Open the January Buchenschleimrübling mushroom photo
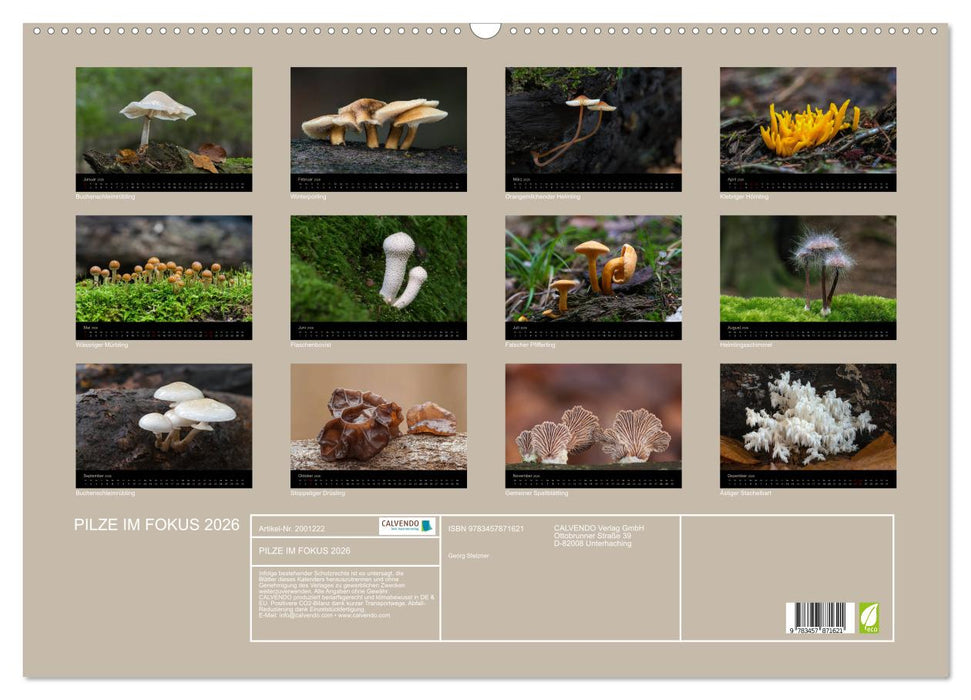Screen dimensions: 971x700 pyautogui.click(x=164, y=121)
